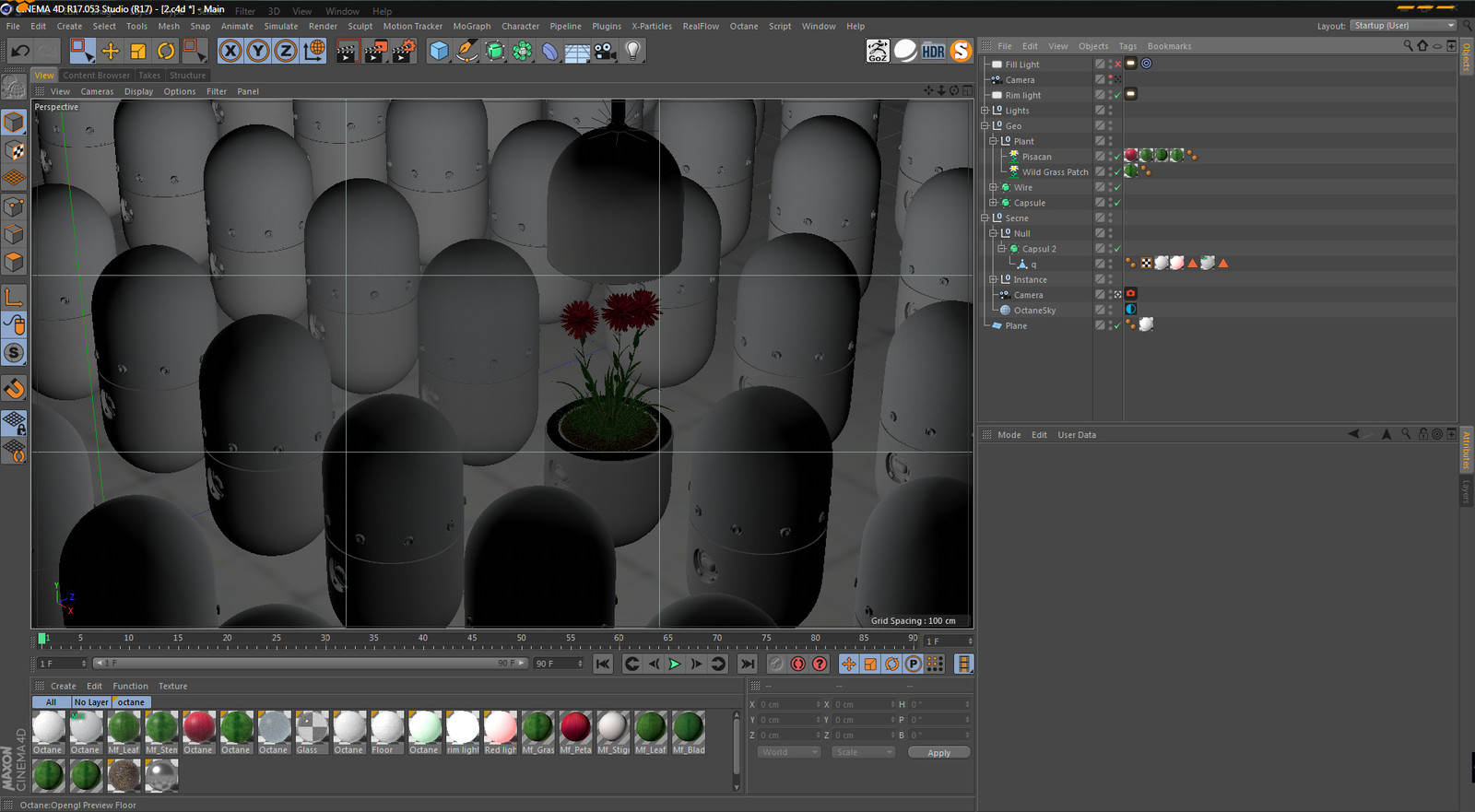Viewport: 1475px width, 812px height.
Task: Toggle the world coordinate system icon
Action: tap(313, 51)
